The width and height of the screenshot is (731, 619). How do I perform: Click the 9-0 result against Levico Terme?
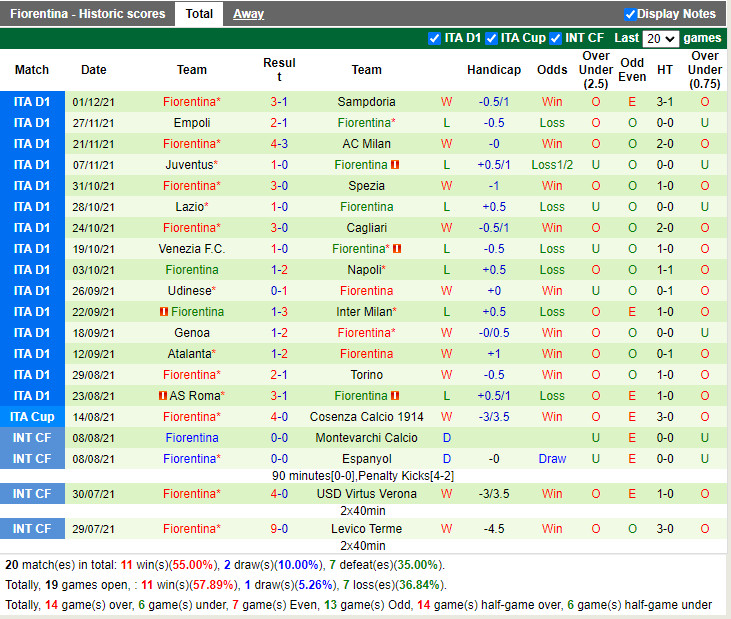(279, 529)
